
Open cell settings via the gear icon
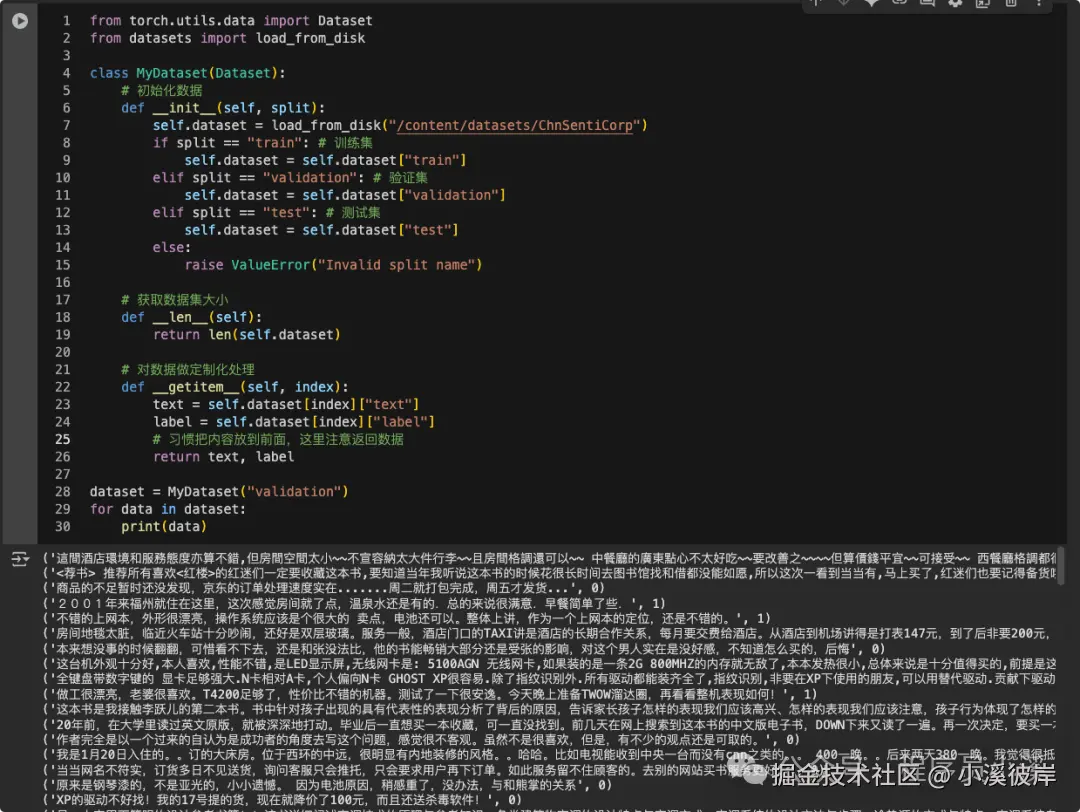[x=955, y=3]
